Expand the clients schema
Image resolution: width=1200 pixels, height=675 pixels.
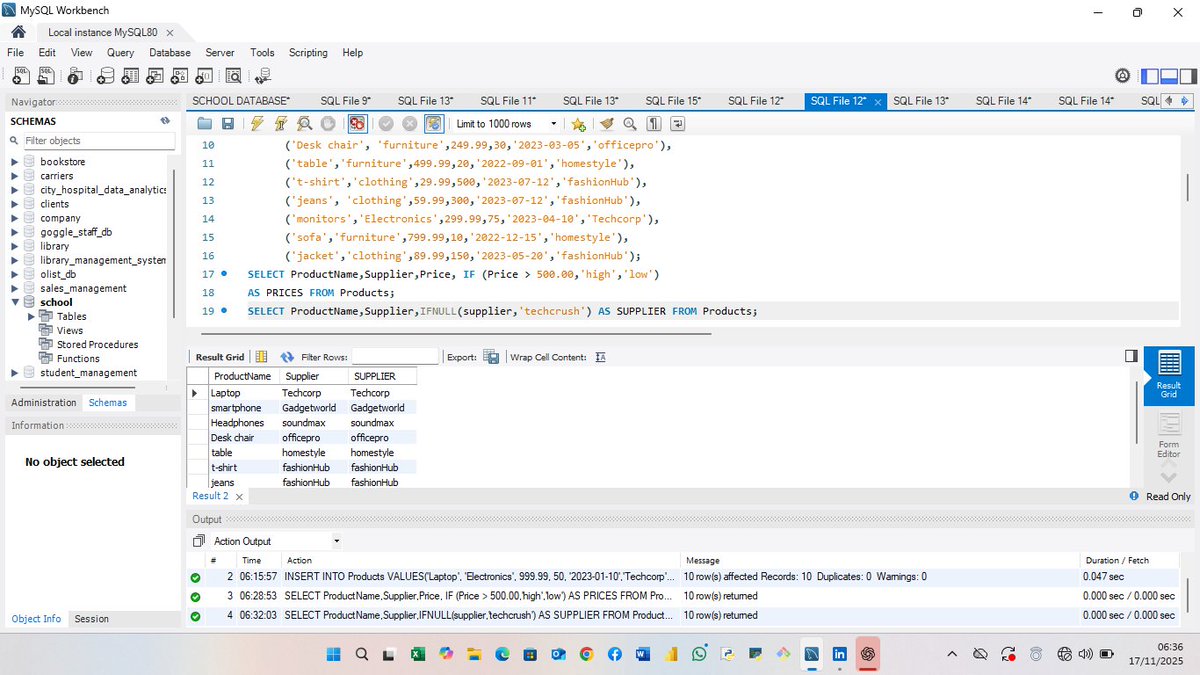point(14,204)
